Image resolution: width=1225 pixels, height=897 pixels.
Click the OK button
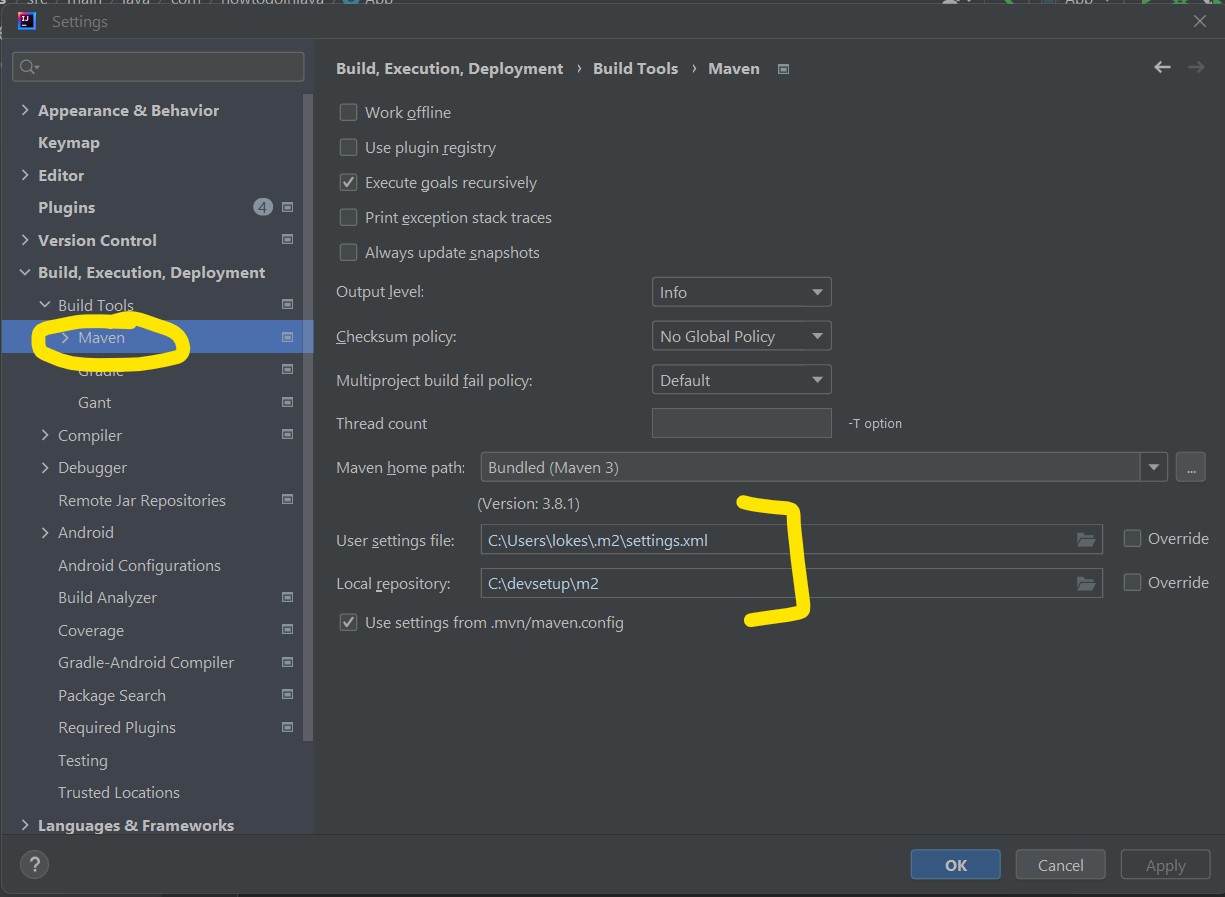tap(955, 864)
